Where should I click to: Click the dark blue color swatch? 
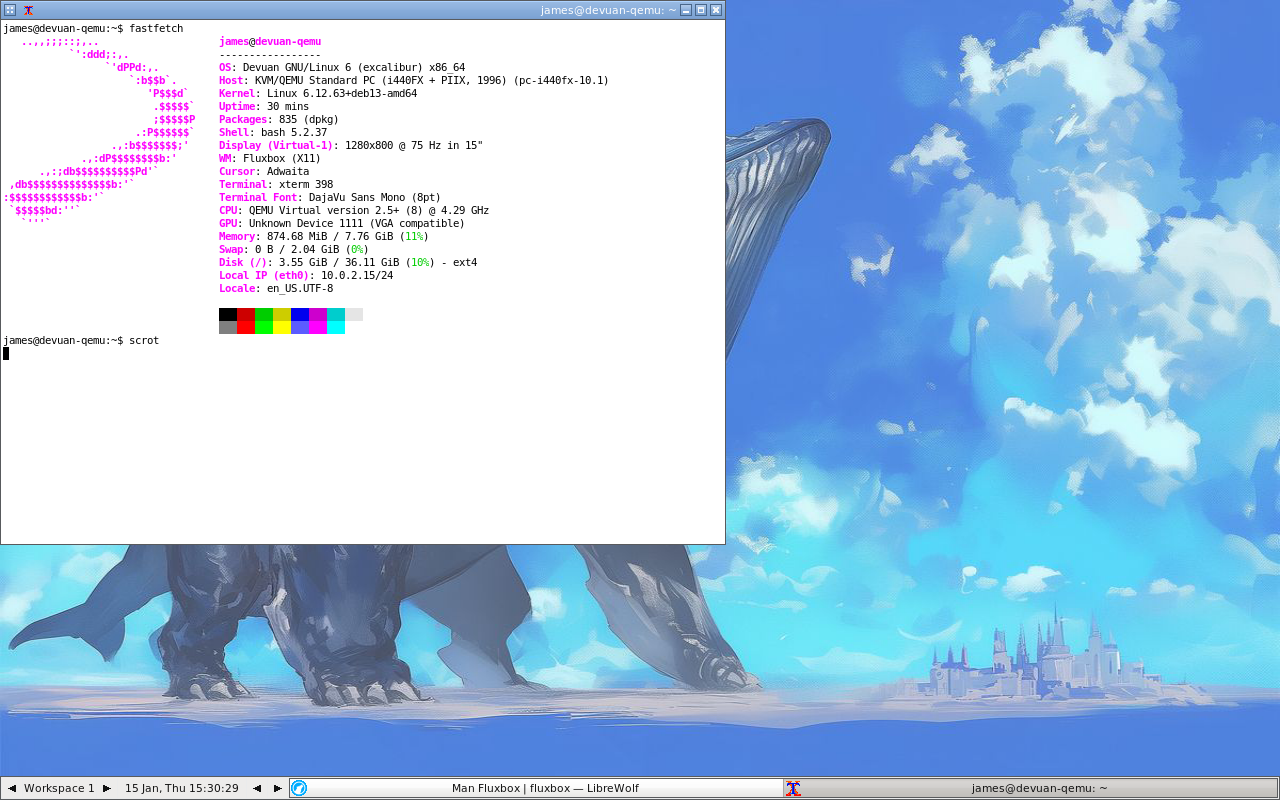[300, 314]
